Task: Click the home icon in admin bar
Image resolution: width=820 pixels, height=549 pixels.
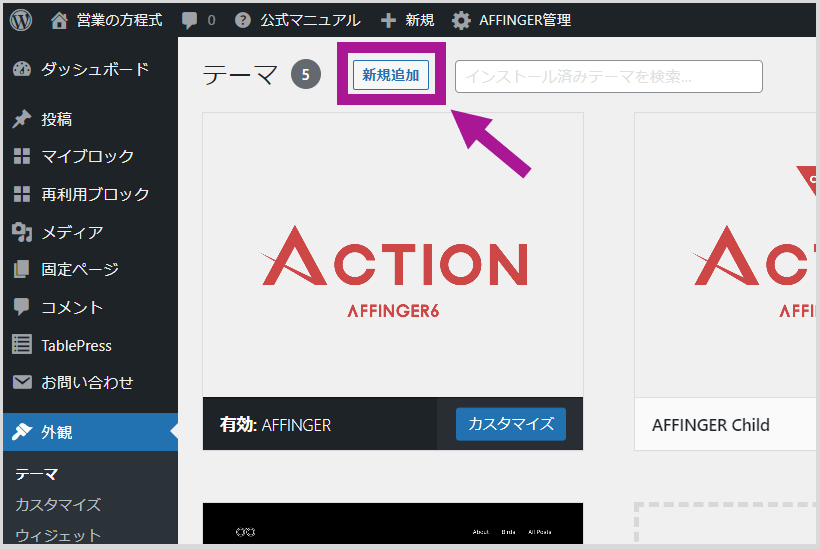Action: (59, 20)
